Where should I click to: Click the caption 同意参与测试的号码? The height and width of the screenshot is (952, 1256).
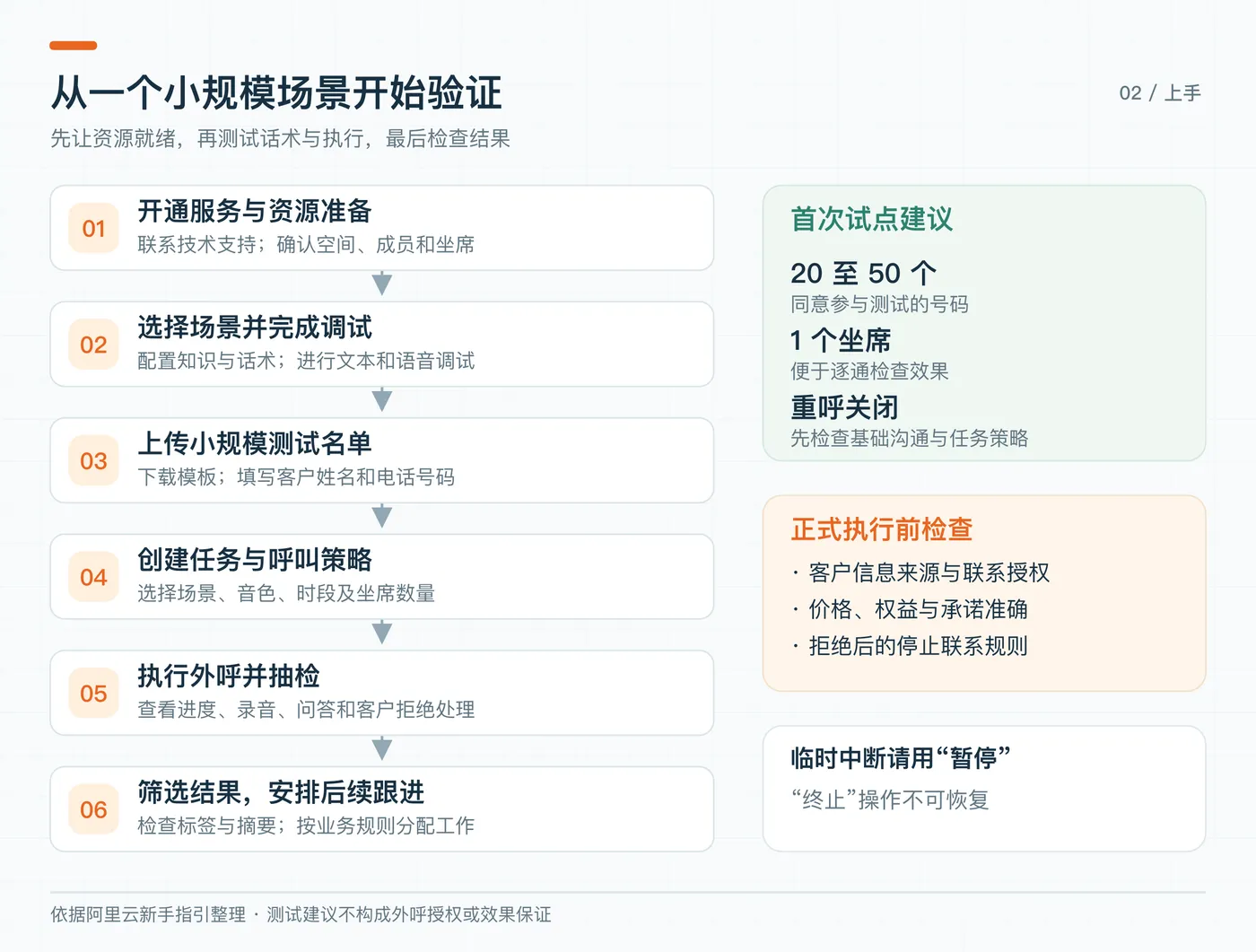pos(879,304)
